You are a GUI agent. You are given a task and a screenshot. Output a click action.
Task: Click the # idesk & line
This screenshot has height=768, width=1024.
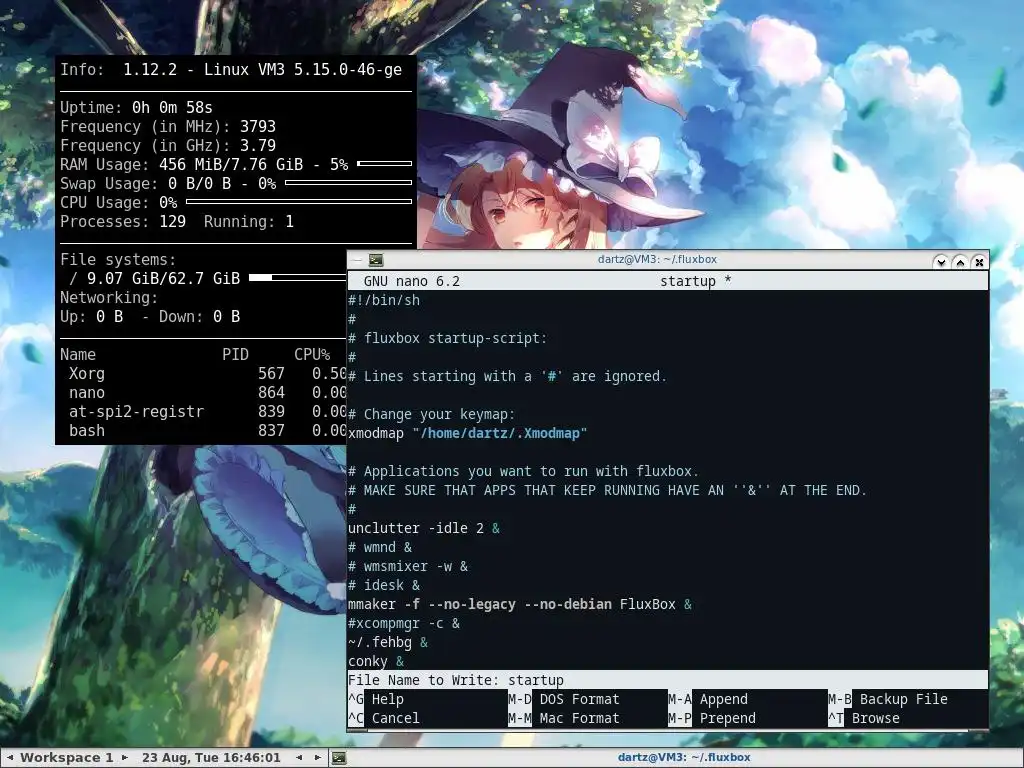pyautogui.click(x=384, y=585)
